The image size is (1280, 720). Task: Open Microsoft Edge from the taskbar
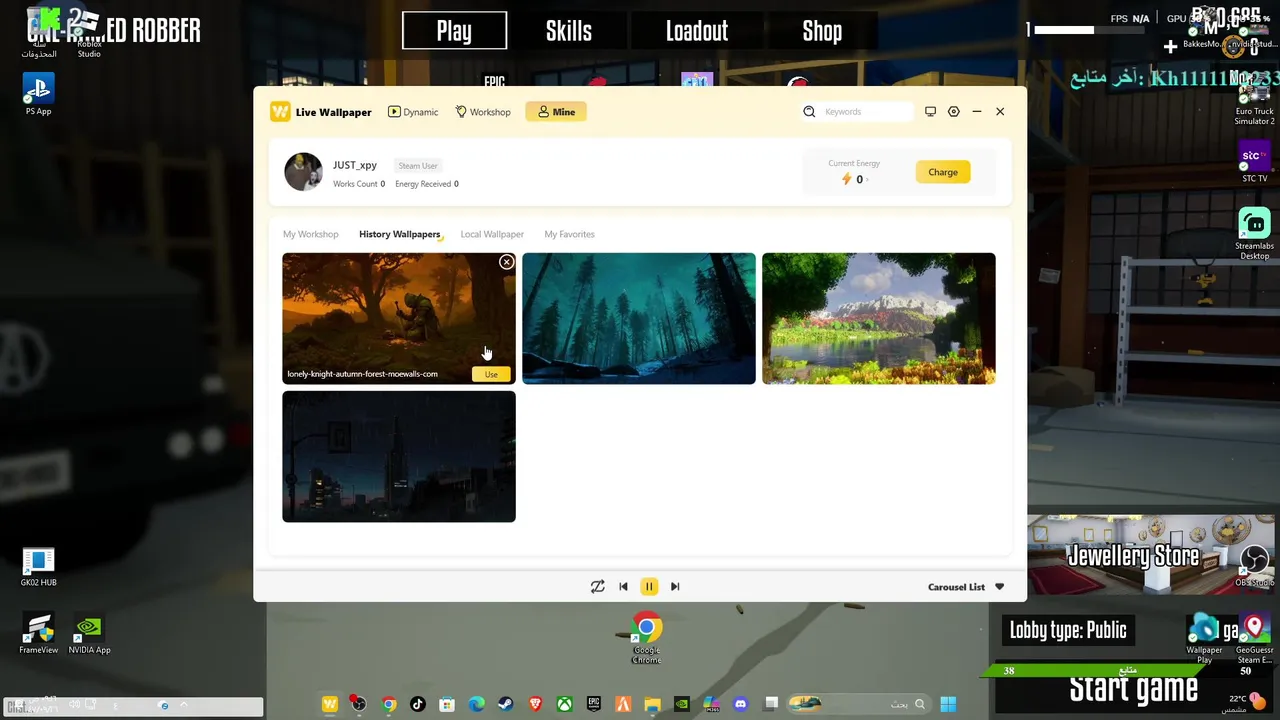click(x=477, y=704)
